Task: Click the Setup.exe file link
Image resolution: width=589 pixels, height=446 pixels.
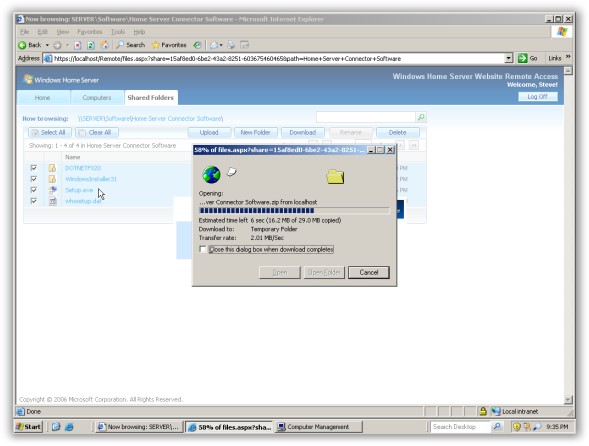Action: click(79, 190)
